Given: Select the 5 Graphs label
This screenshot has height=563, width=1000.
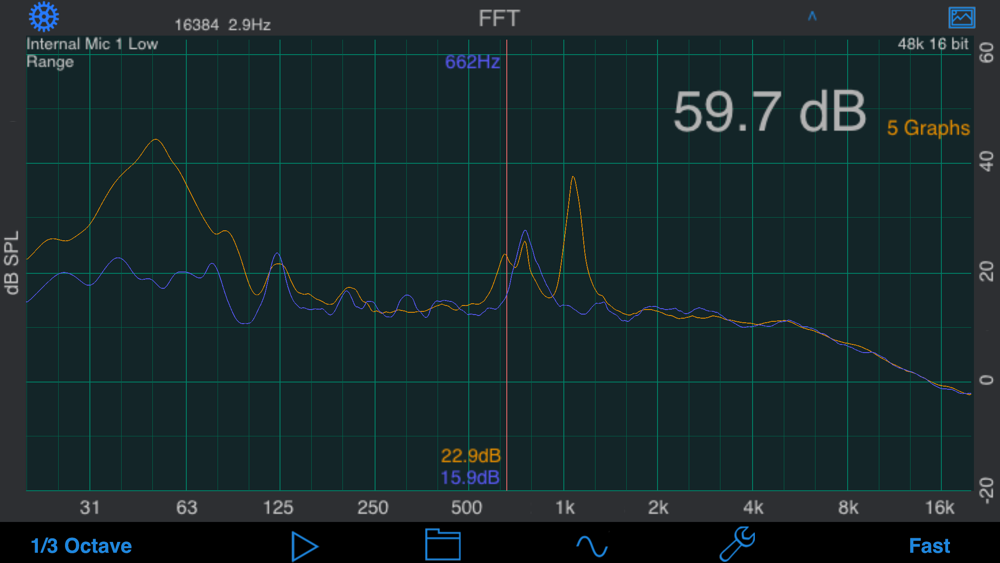Looking at the screenshot, I should coord(928,128).
